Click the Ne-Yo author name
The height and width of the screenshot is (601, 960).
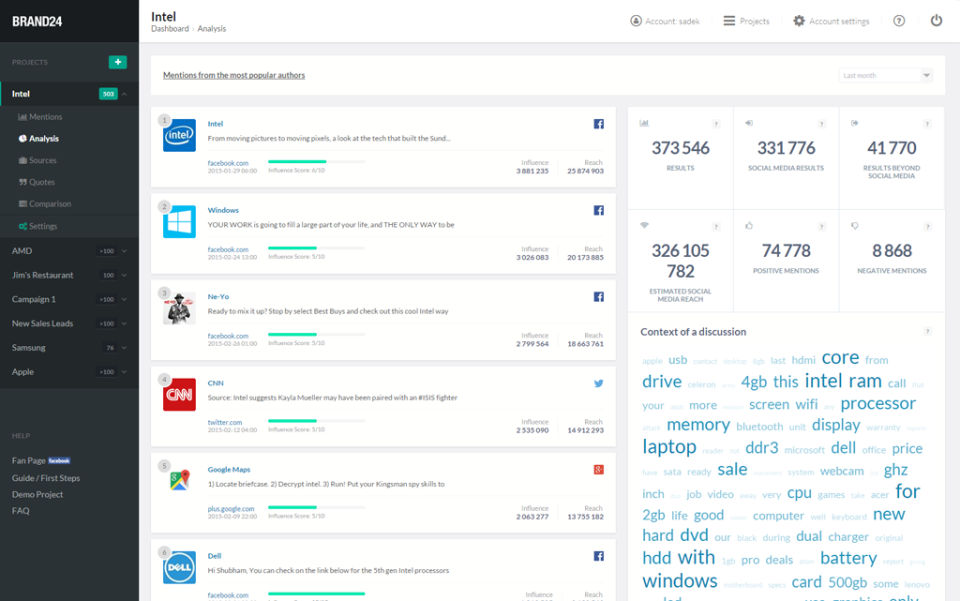tap(218, 296)
